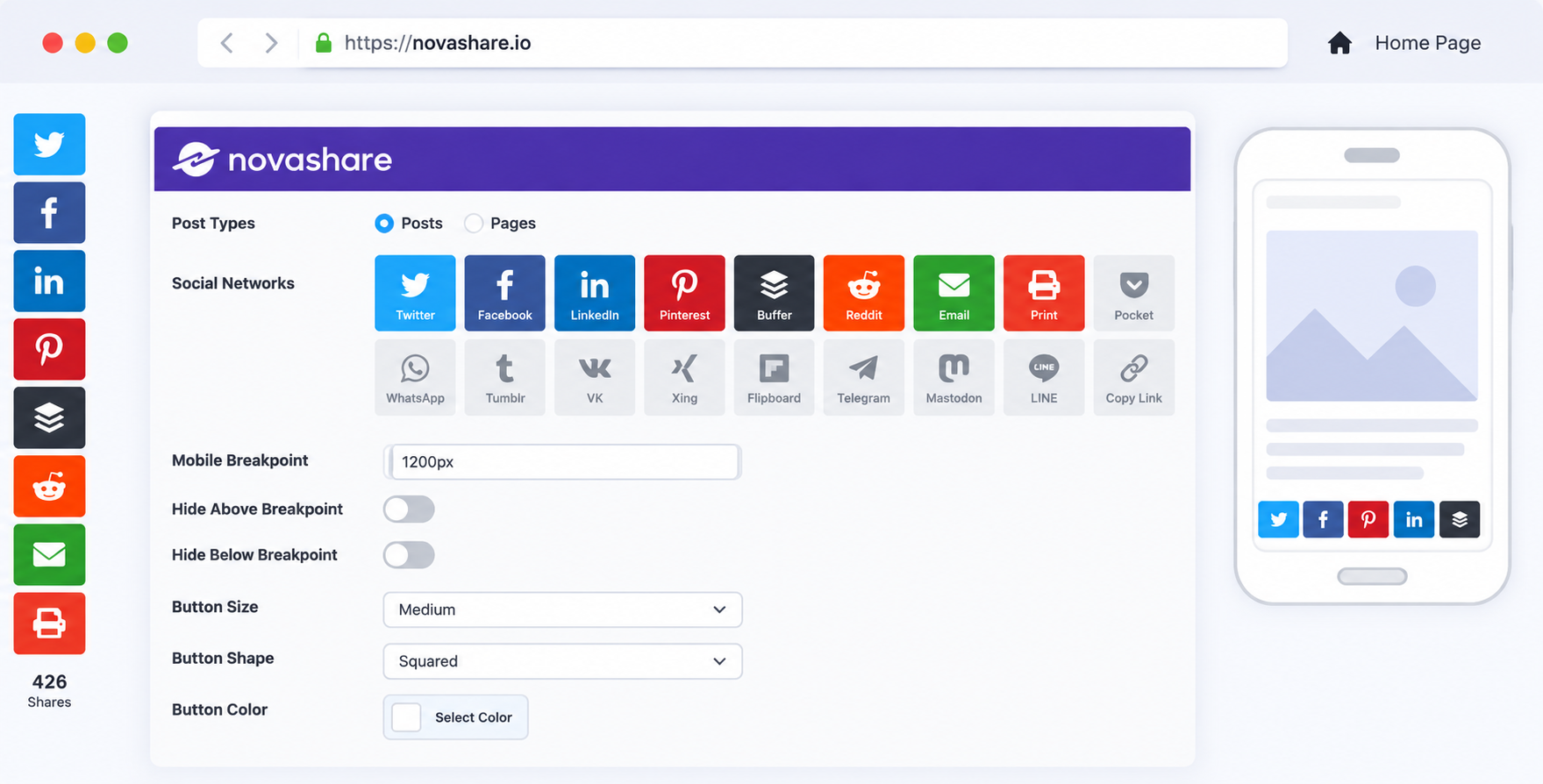
Task: Toggle the Print network tile
Action: click(1044, 293)
